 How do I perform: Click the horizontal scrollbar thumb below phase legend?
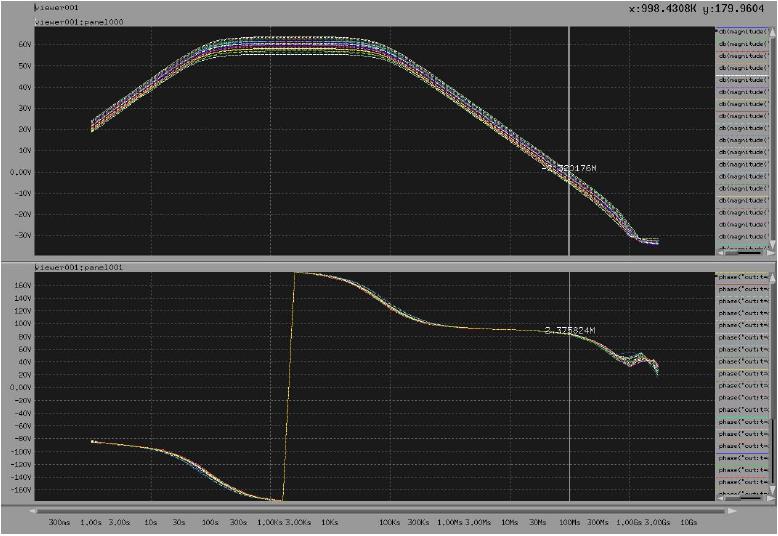tap(752, 498)
